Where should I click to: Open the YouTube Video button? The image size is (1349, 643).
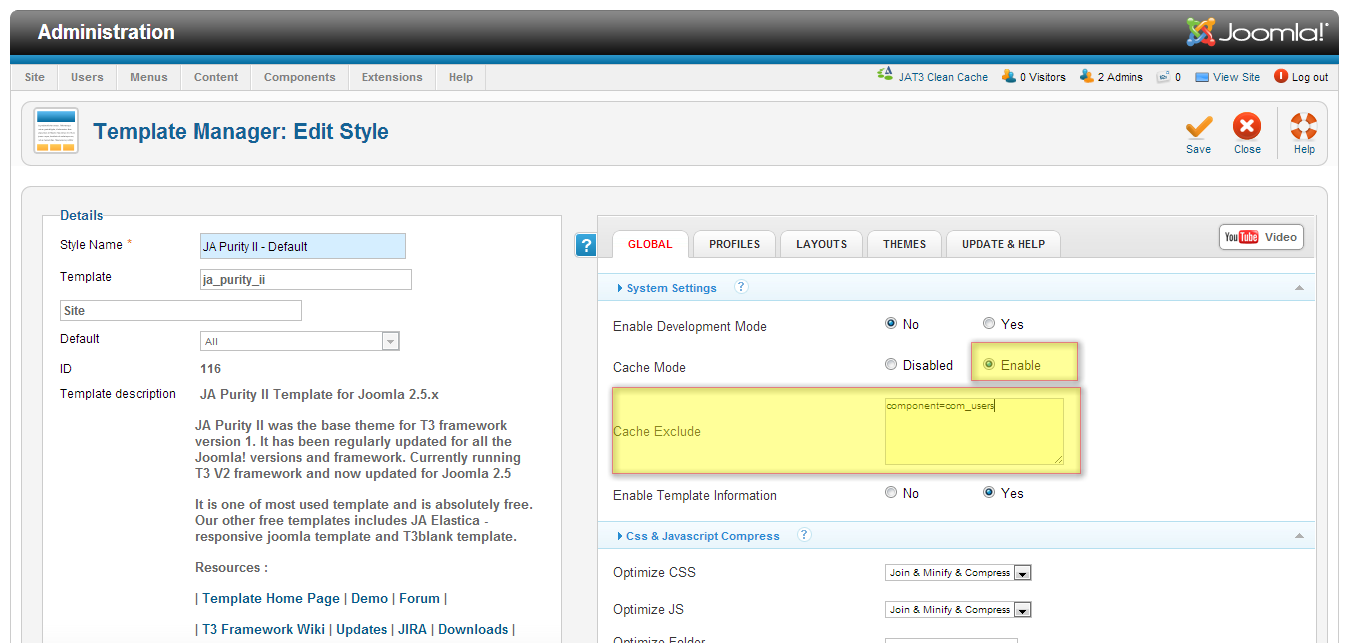coord(1260,237)
